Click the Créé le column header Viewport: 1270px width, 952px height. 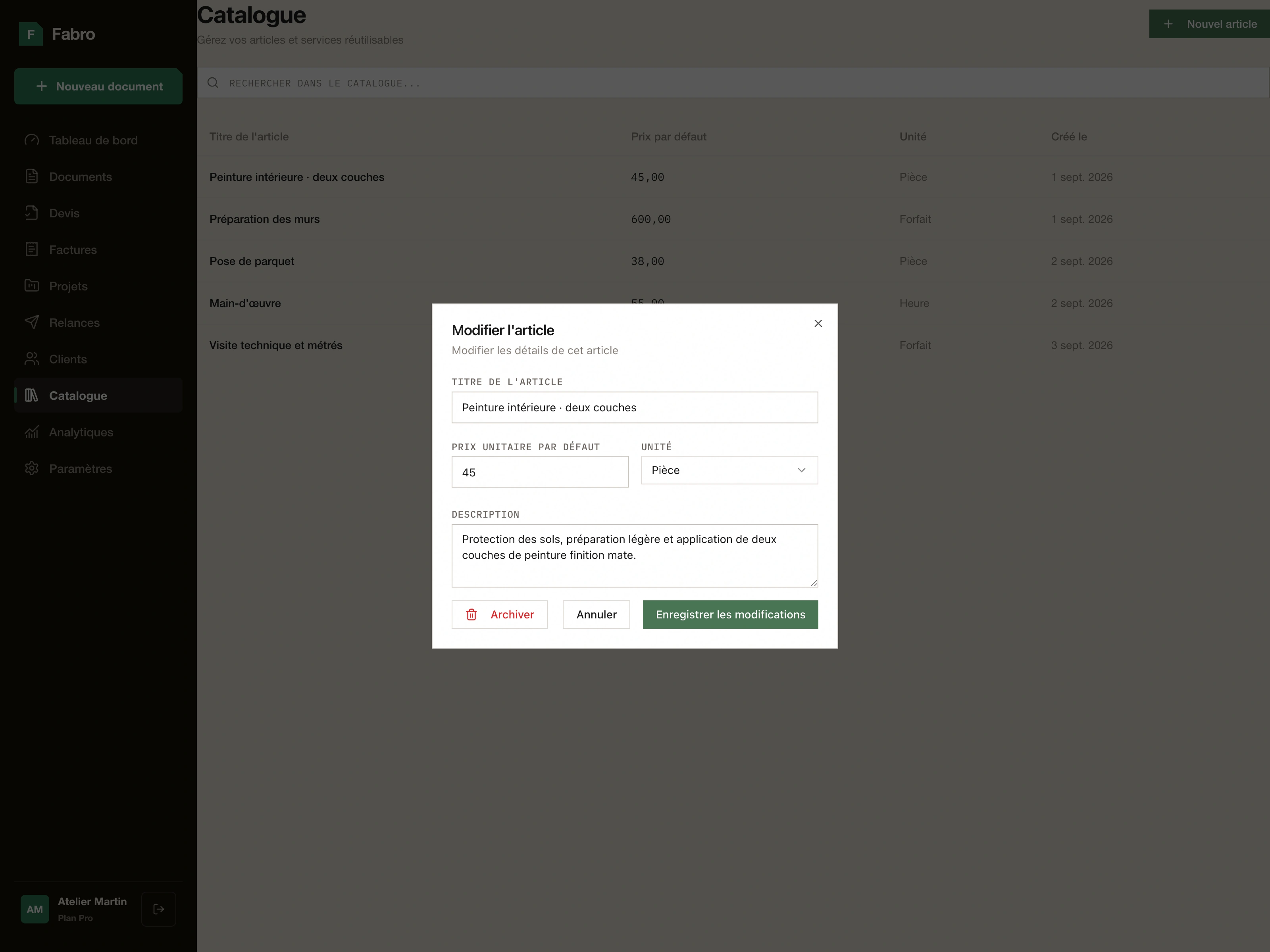(x=1068, y=136)
